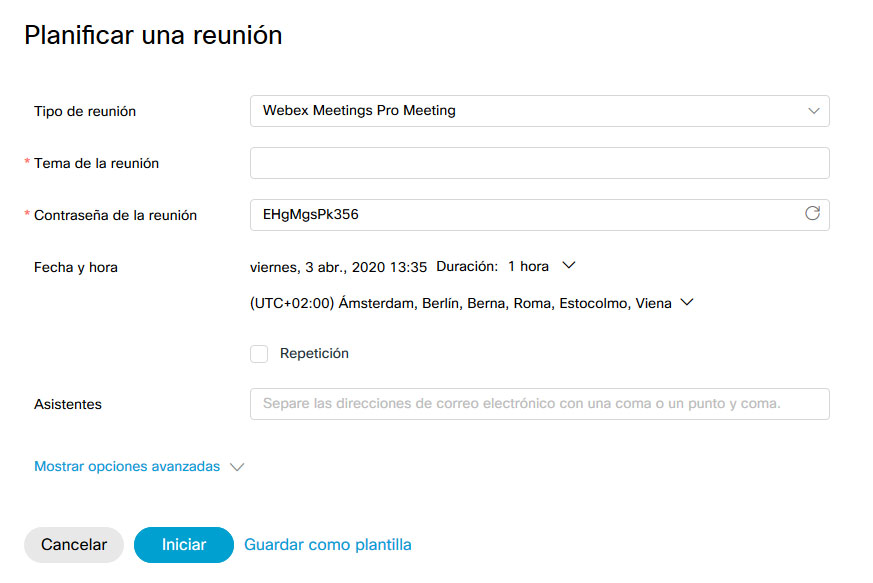Click the Asistentes email addresses field
Image resolution: width=873 pixels, height=583 pixels.
[539, 404]
